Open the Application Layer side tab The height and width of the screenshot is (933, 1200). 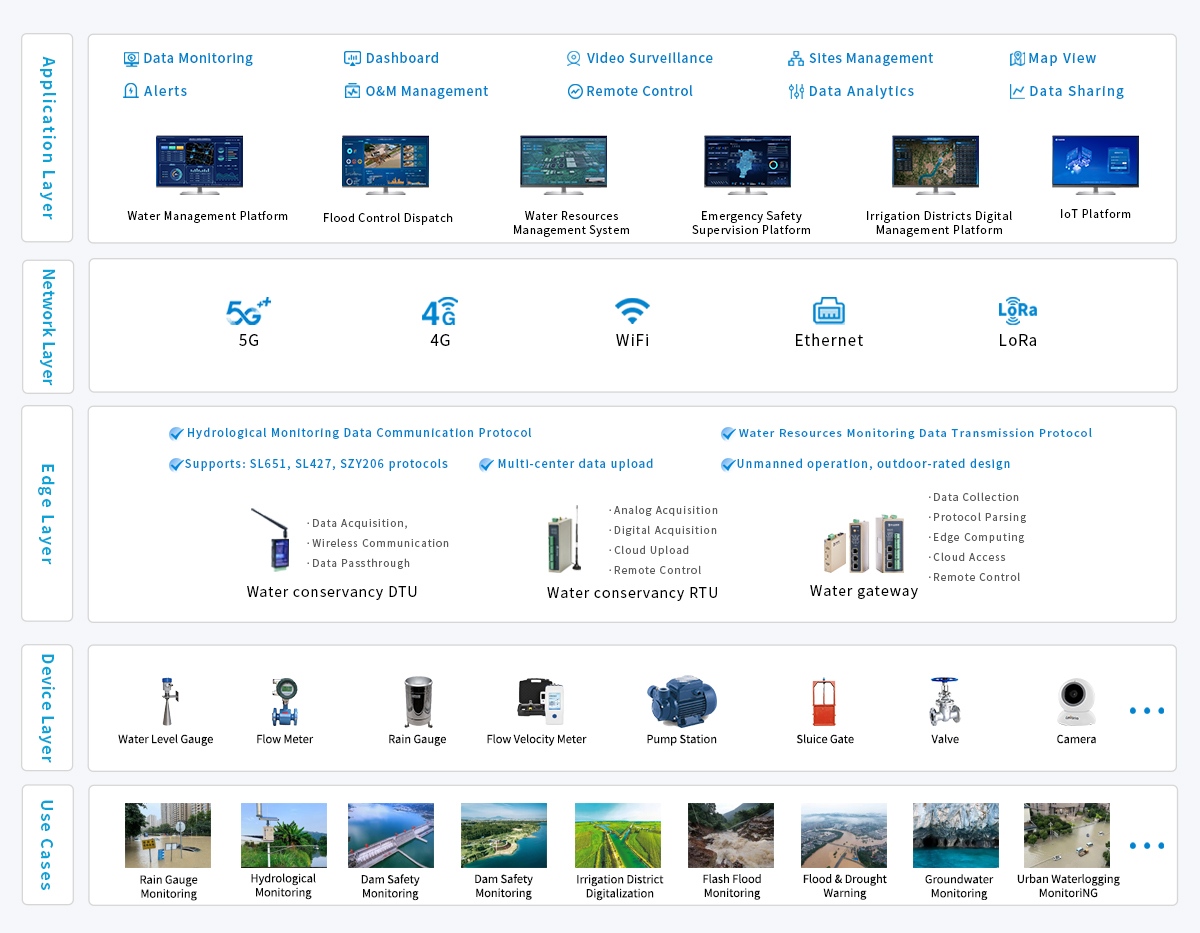(47, 138)
